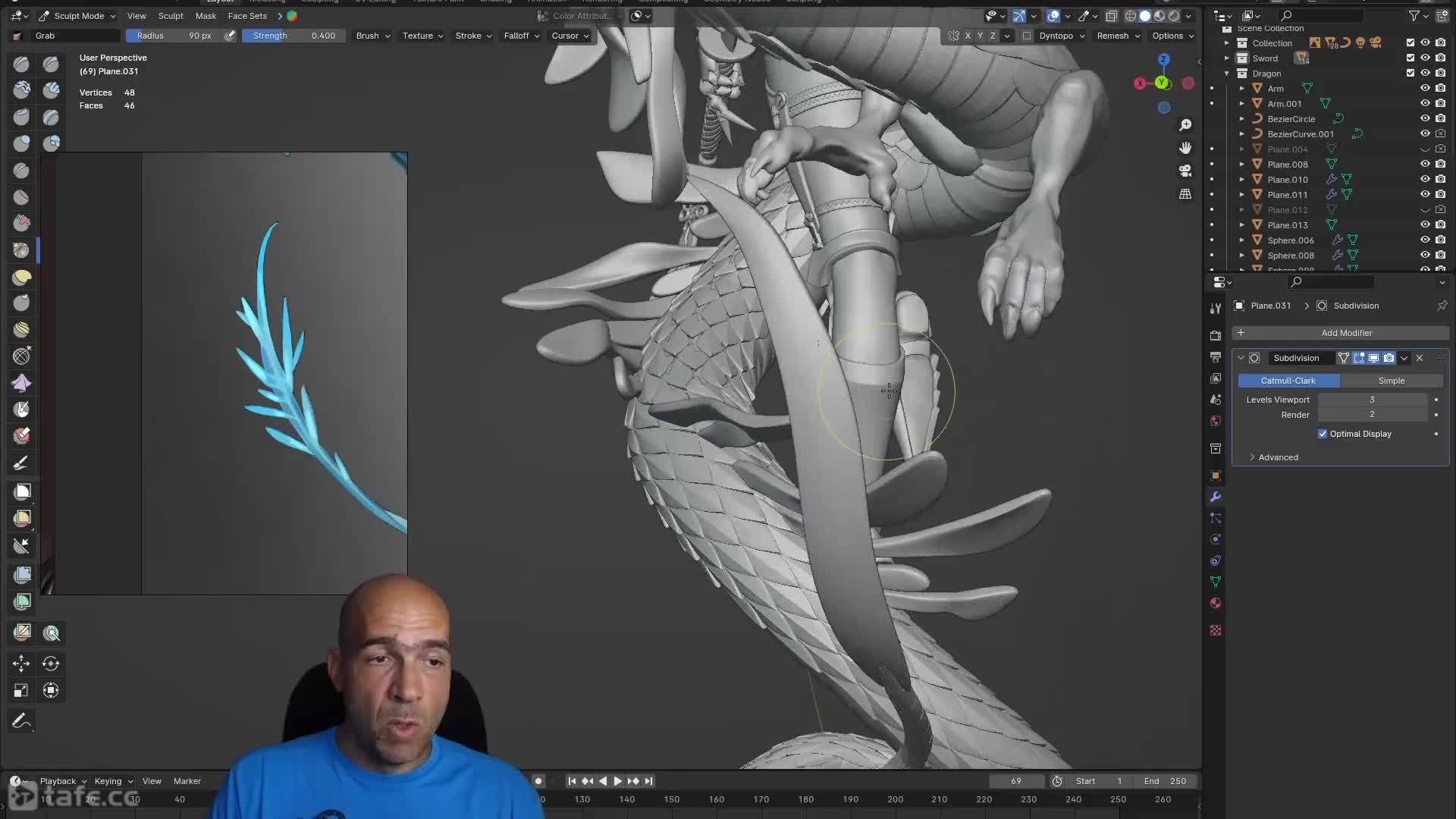The width and height of the screenshot is (1456, 819).
Task: Hide the Sphere.006 object in viewport
Action: (x=1425, y=240)
